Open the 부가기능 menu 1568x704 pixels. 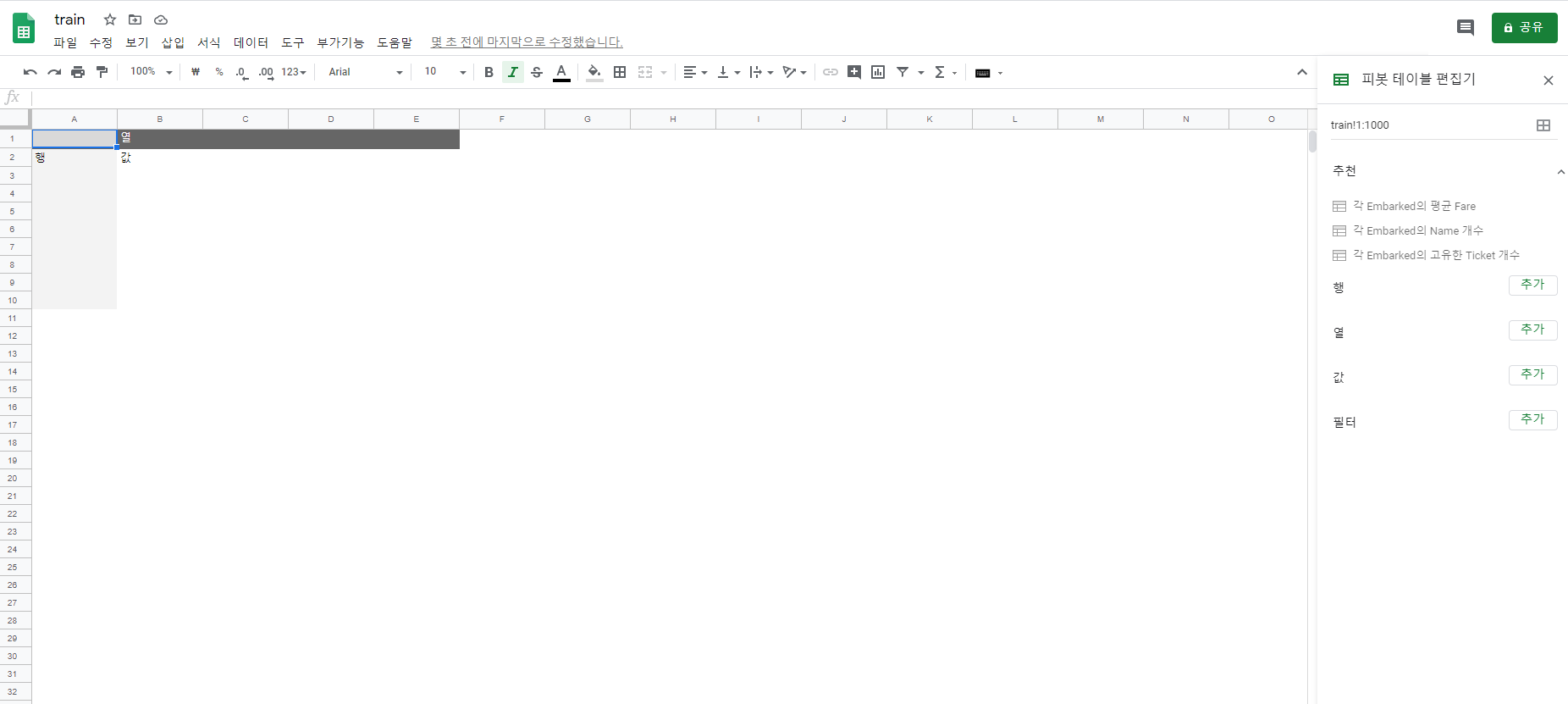click(340, 42)
